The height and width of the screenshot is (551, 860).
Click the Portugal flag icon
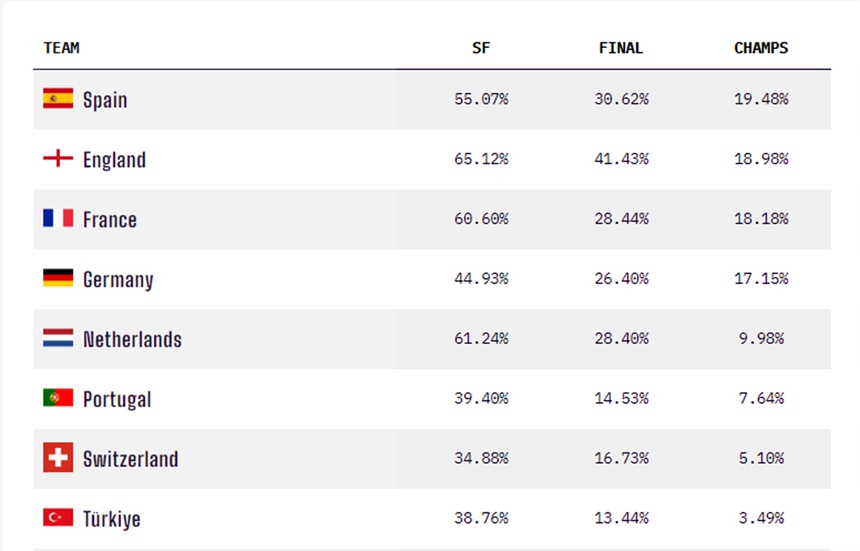coord(58,398)
